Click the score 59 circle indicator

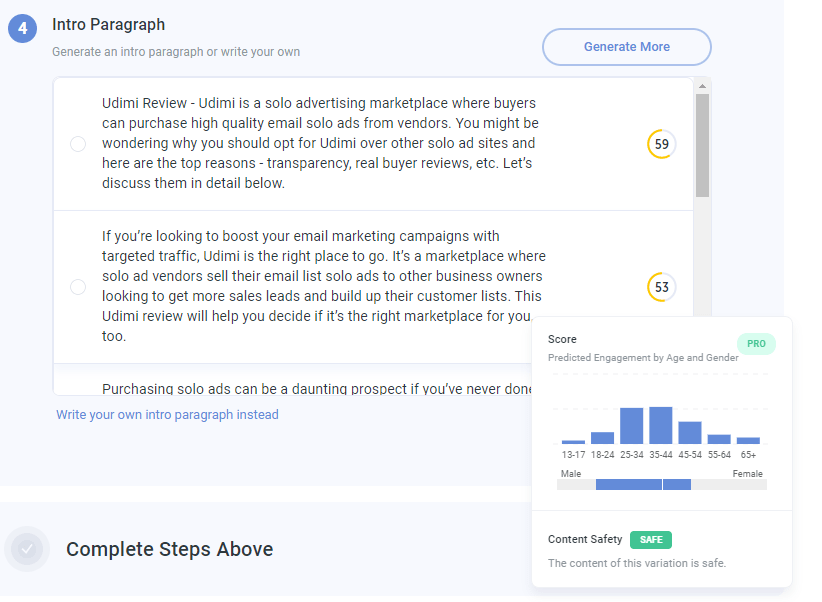tap(662, 144)
